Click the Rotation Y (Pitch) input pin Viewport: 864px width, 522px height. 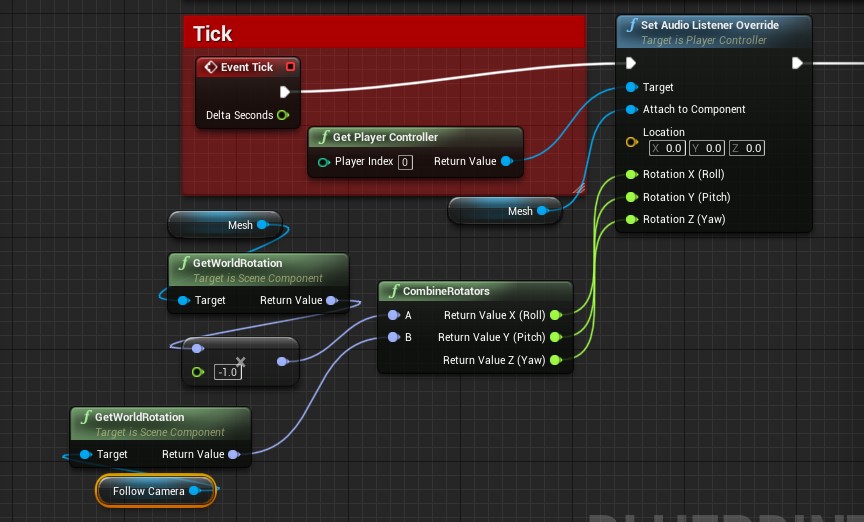coord(631,197)
